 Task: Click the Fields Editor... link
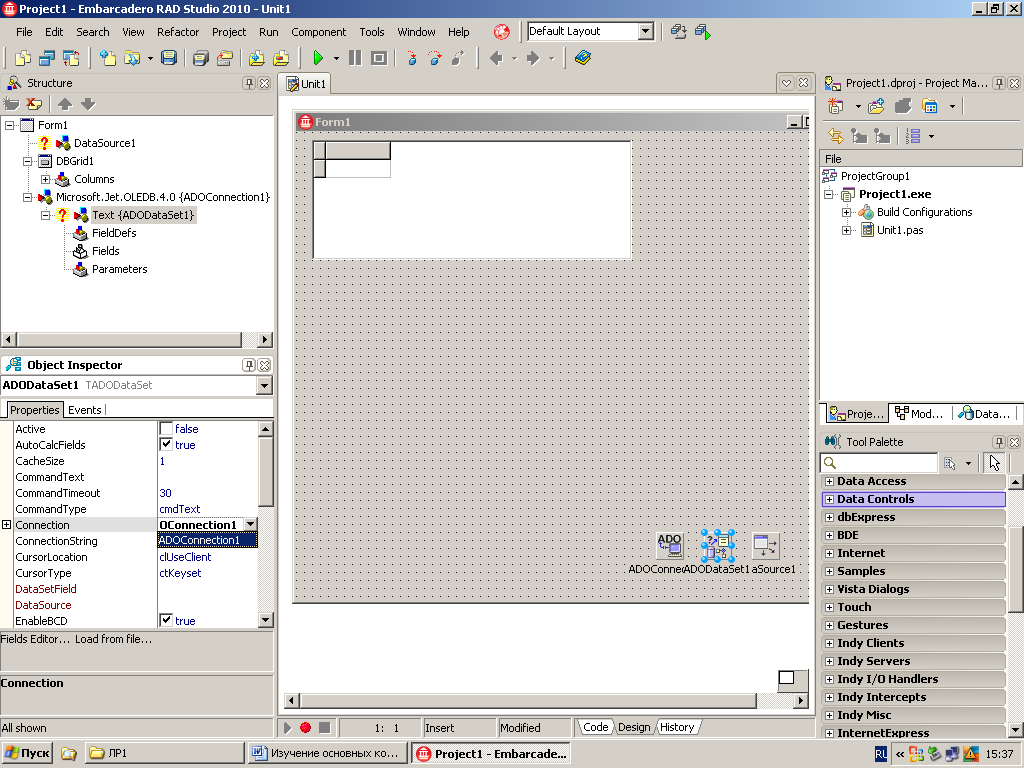35,639
